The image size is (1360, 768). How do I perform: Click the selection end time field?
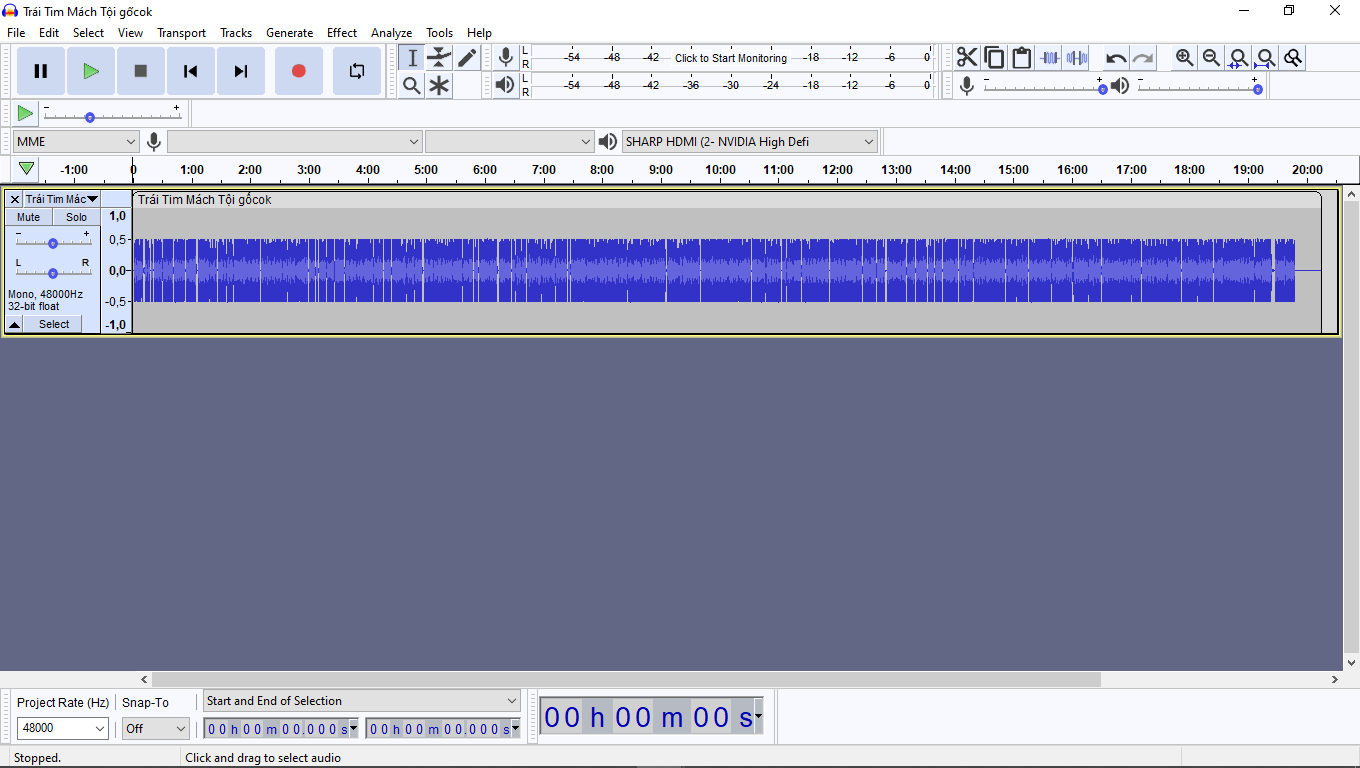442,729
